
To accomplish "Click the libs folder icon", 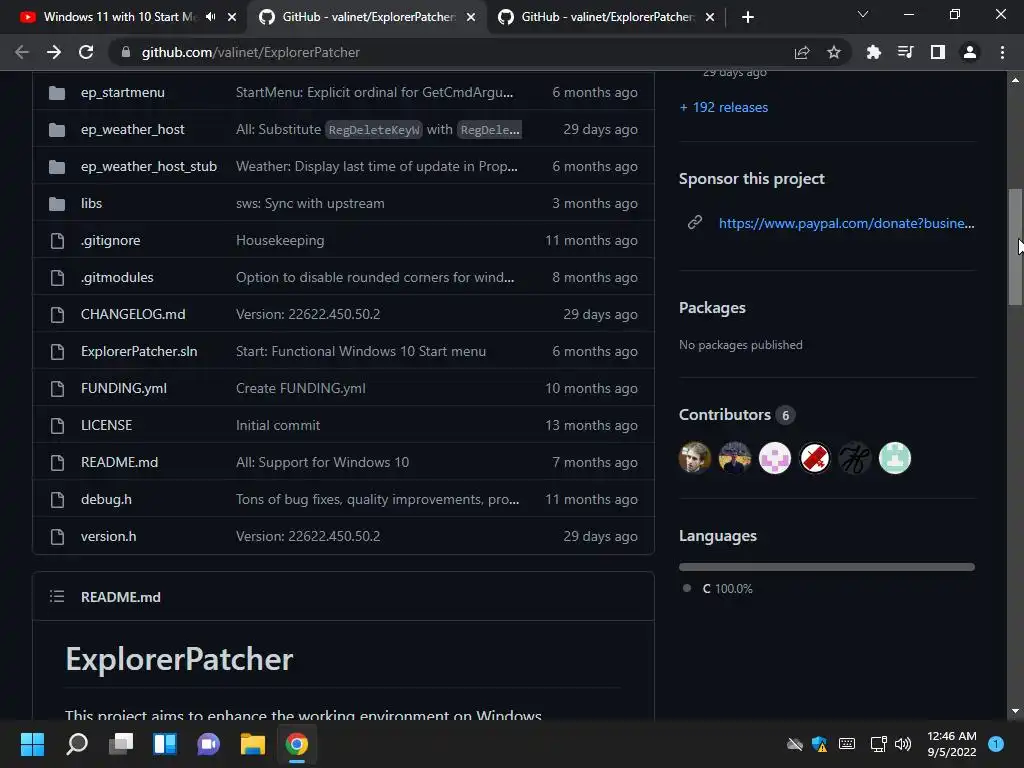I will coord(57,204).
